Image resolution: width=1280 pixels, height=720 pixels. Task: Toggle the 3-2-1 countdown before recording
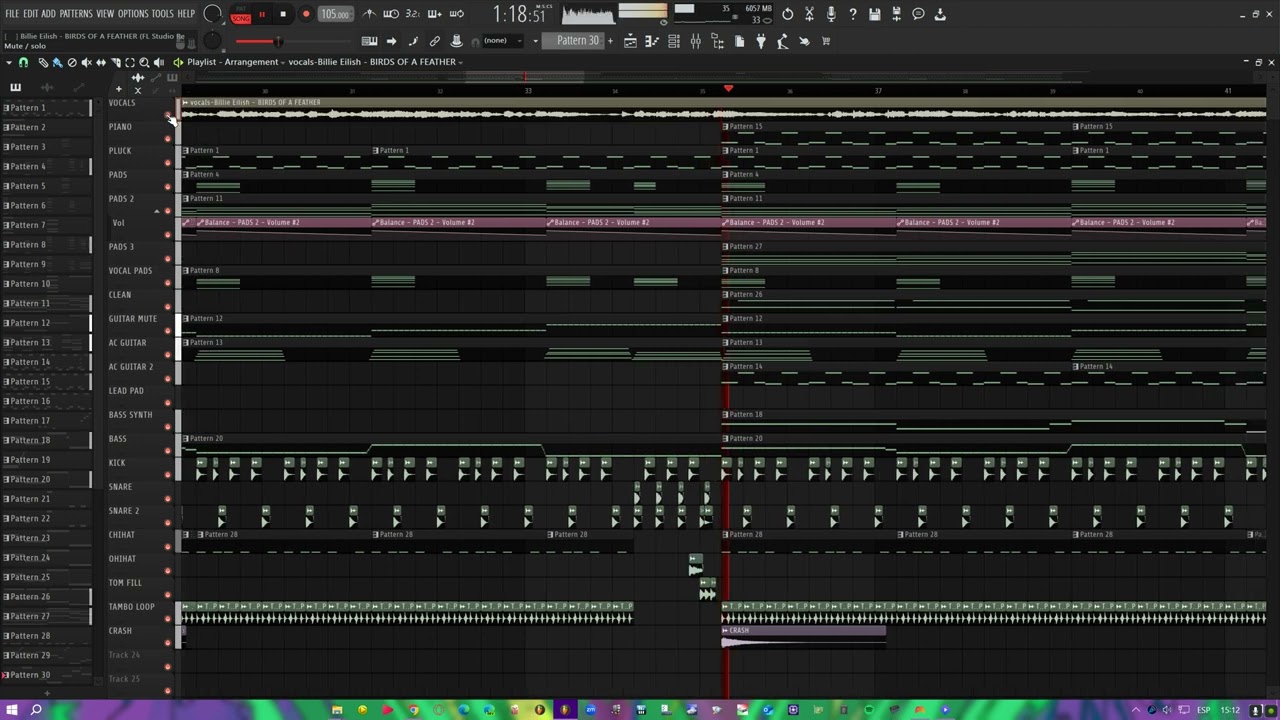point(413,14)
